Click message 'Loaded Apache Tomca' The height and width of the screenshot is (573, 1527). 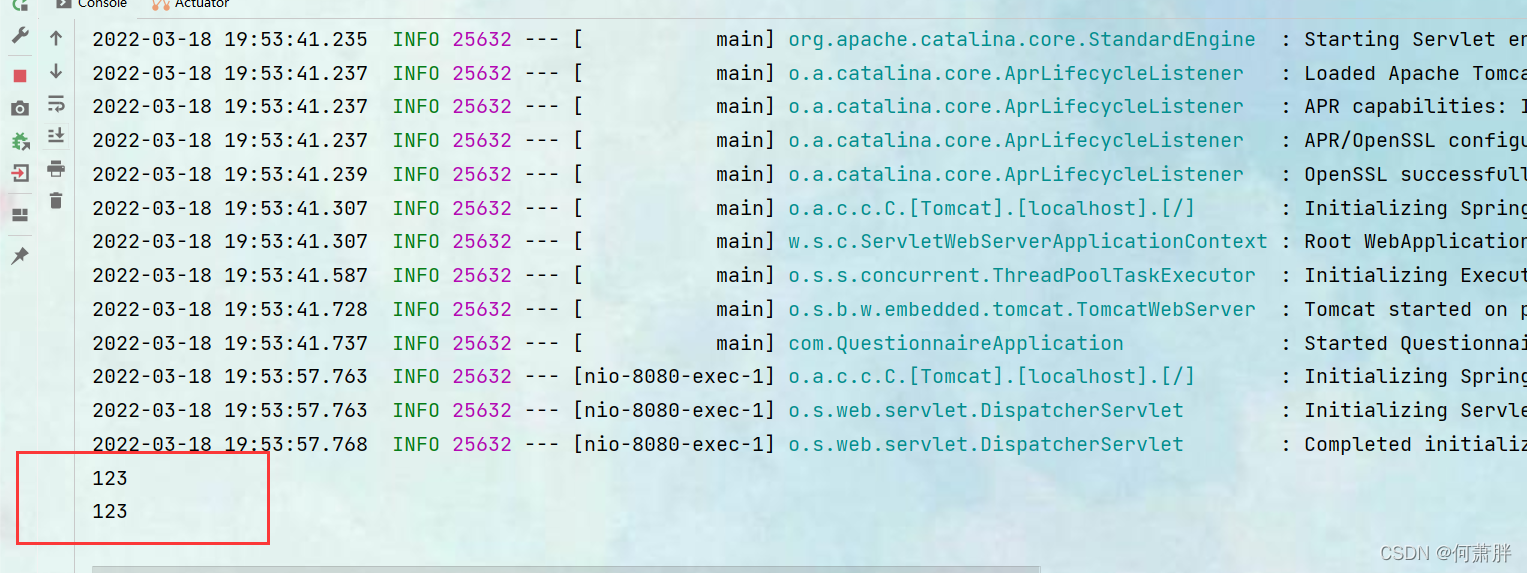[1415, 73]
